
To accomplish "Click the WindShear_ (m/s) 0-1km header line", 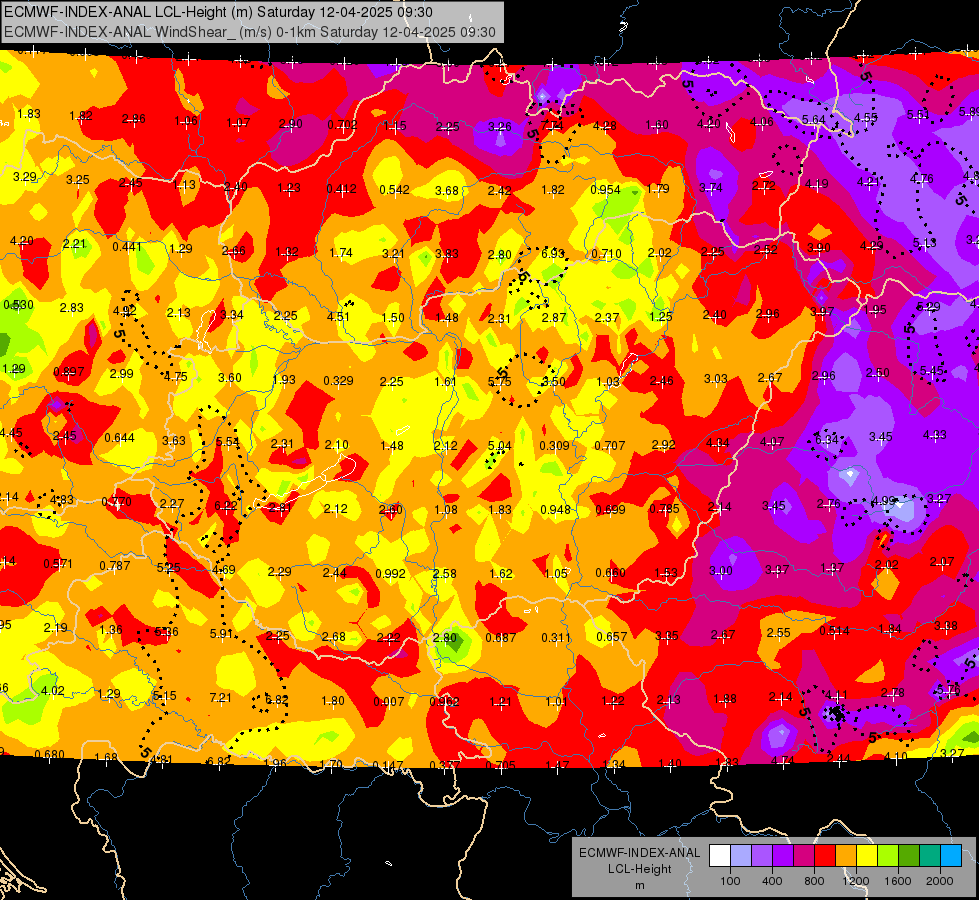I will (250, 32).
